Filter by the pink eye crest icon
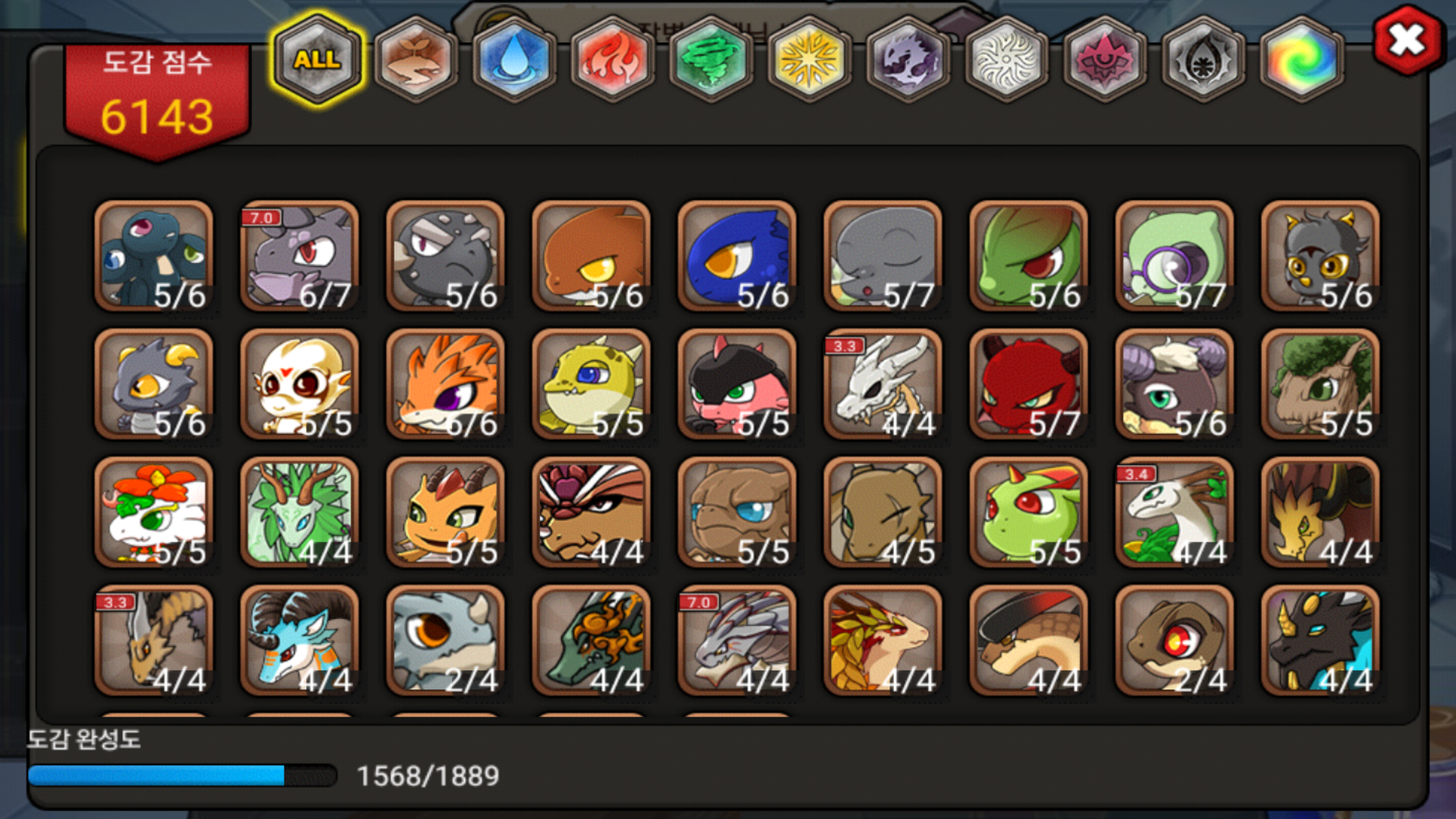Image resolution: width=1456 pixels, height=819 pixels. [1105, 59]
